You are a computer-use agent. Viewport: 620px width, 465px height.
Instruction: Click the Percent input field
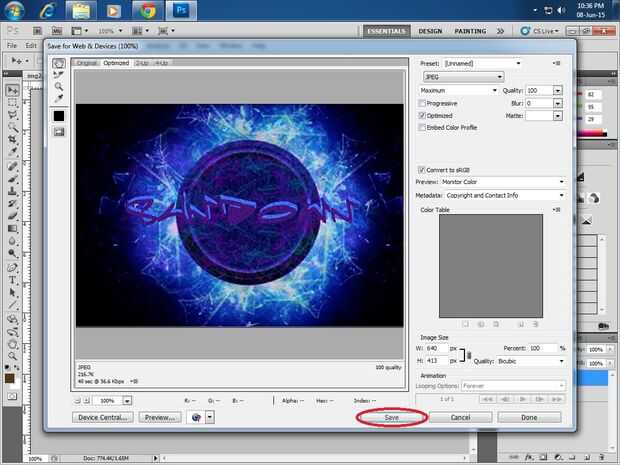(x=542, y=348)
